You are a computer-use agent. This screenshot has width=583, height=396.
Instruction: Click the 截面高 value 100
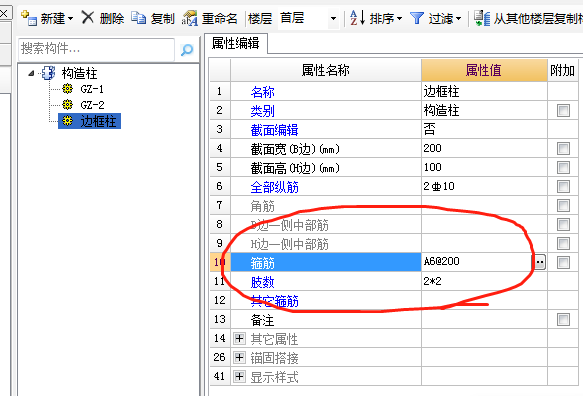pos(484,167)
